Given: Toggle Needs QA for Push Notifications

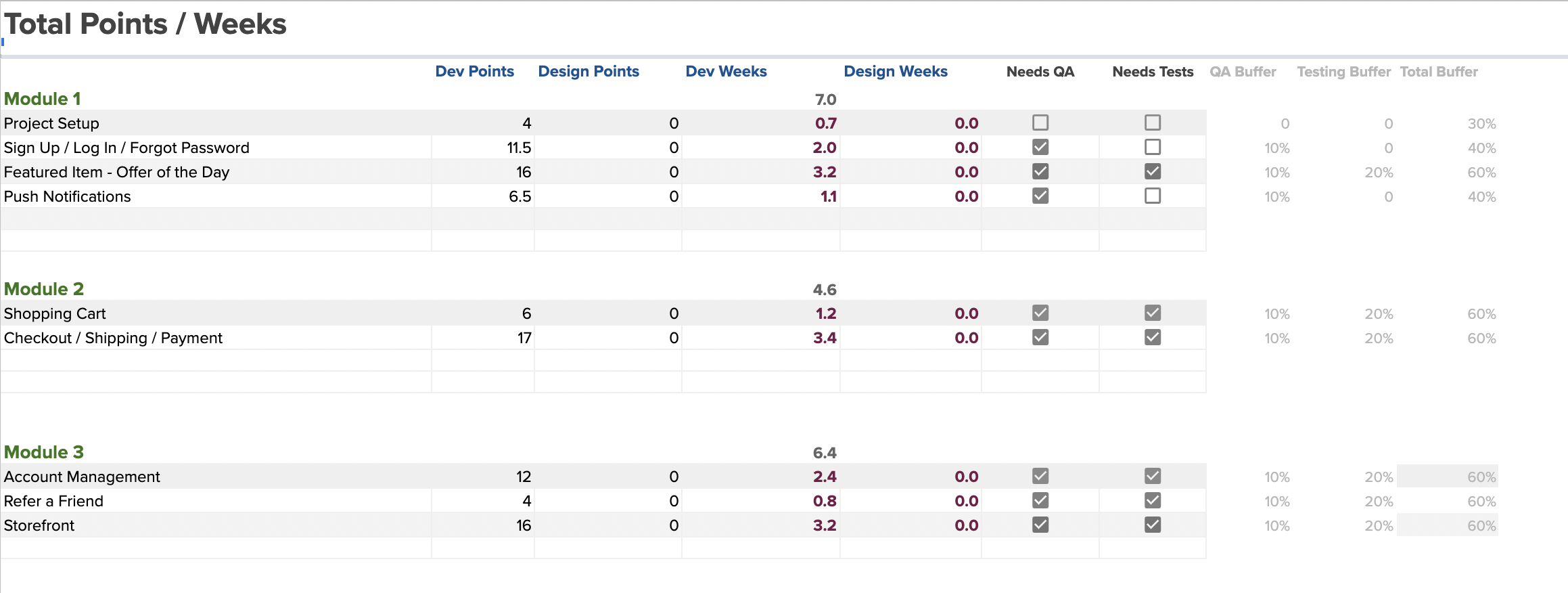Looking at the screenshot, I should point(1040,196).
